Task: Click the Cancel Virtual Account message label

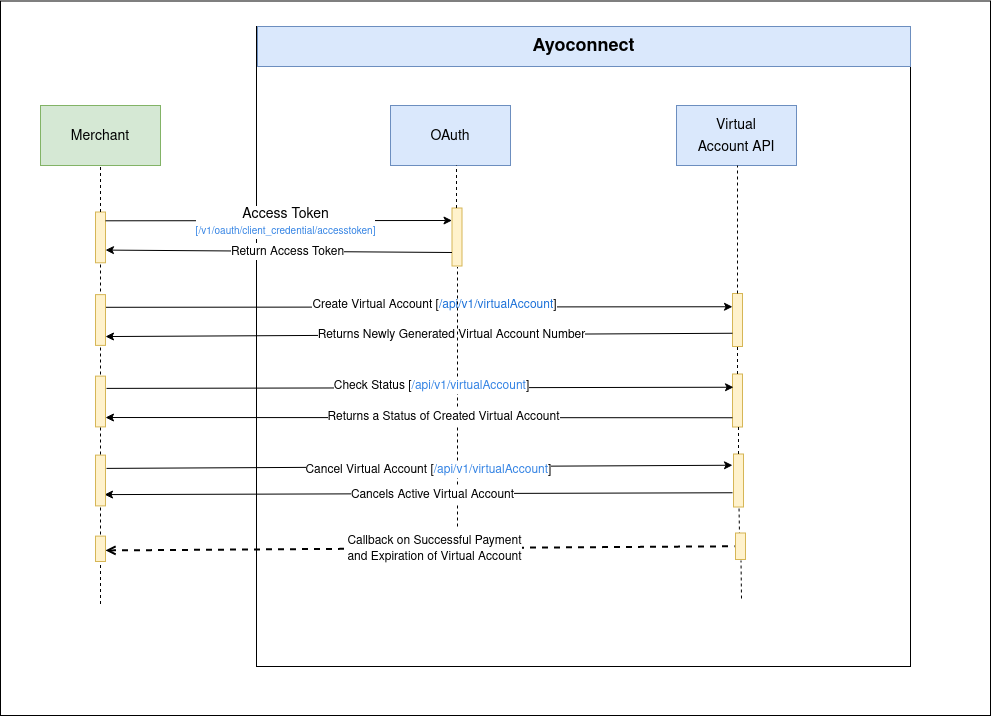Action: pyautogui.click(x=429, y=469)
